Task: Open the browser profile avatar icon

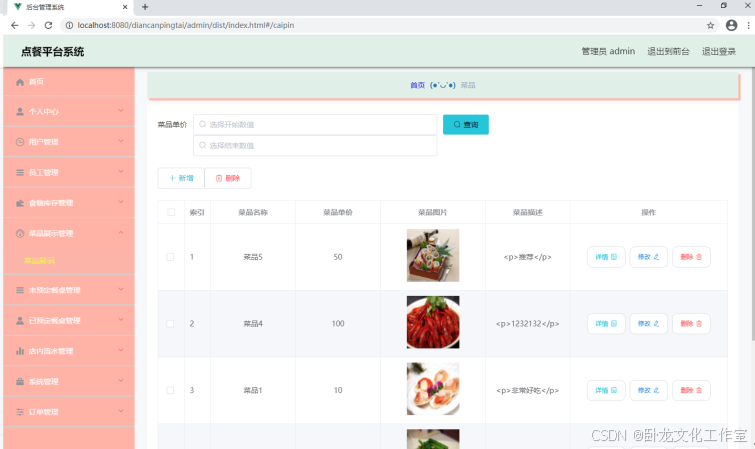Action: pyautogui.click(x=731, y=25)
